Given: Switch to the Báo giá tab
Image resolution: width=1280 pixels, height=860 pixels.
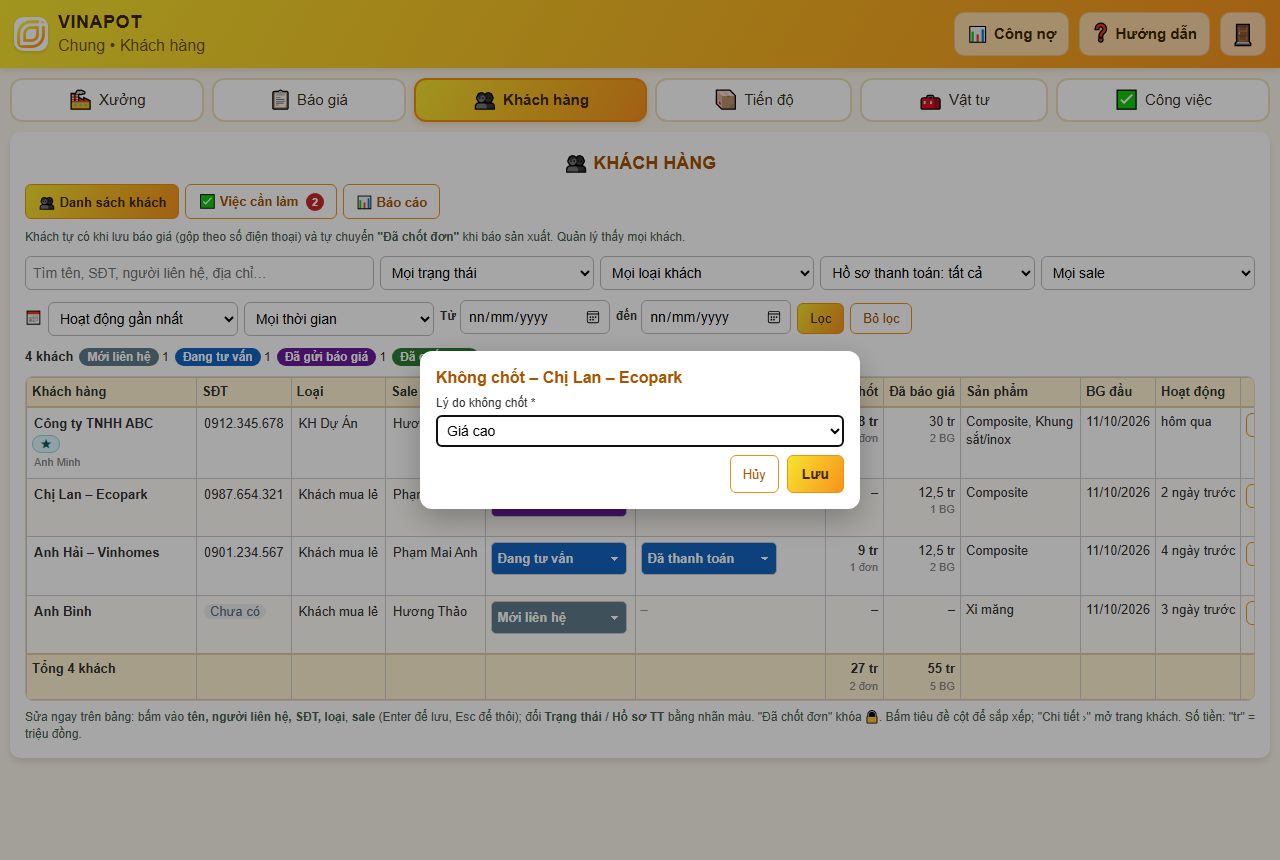Looking at the screenshot, I should pyautogui.click(x=309, y=100).
